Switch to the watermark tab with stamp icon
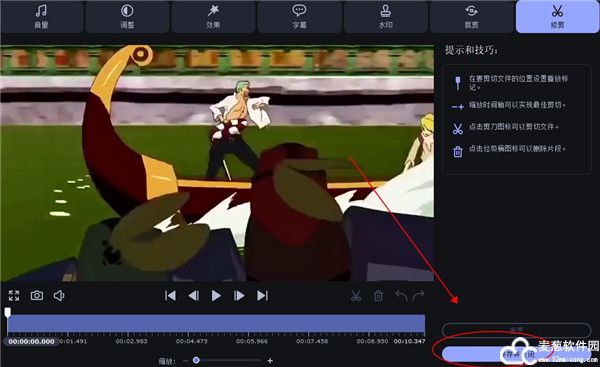This screenshot has width=600, height=367. pos(385,16)
